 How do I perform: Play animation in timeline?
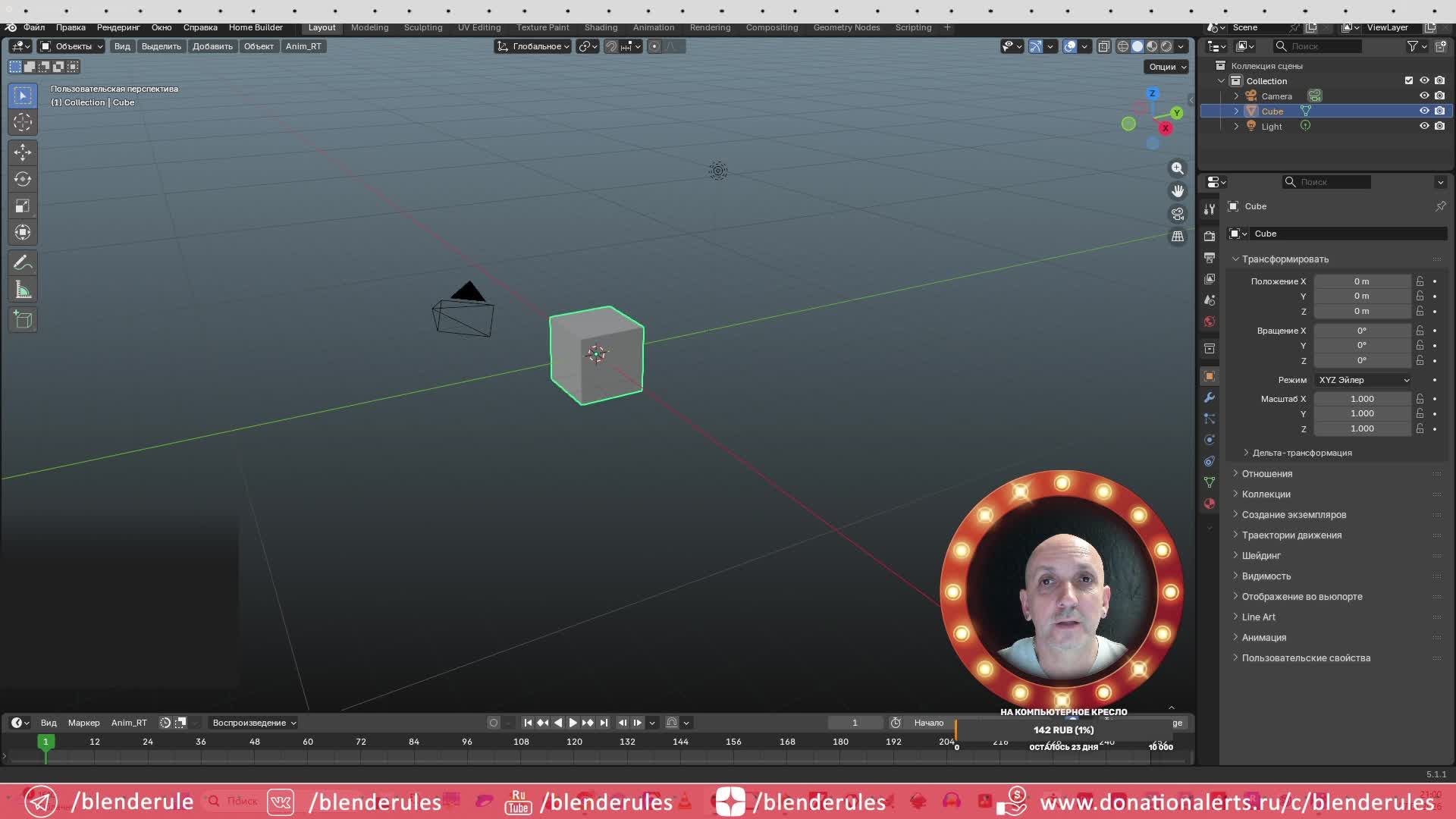(x=573, y=723)
